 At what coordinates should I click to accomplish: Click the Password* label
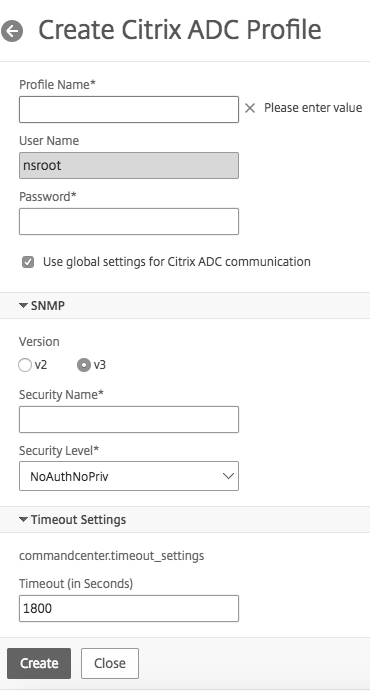[48, 197]
